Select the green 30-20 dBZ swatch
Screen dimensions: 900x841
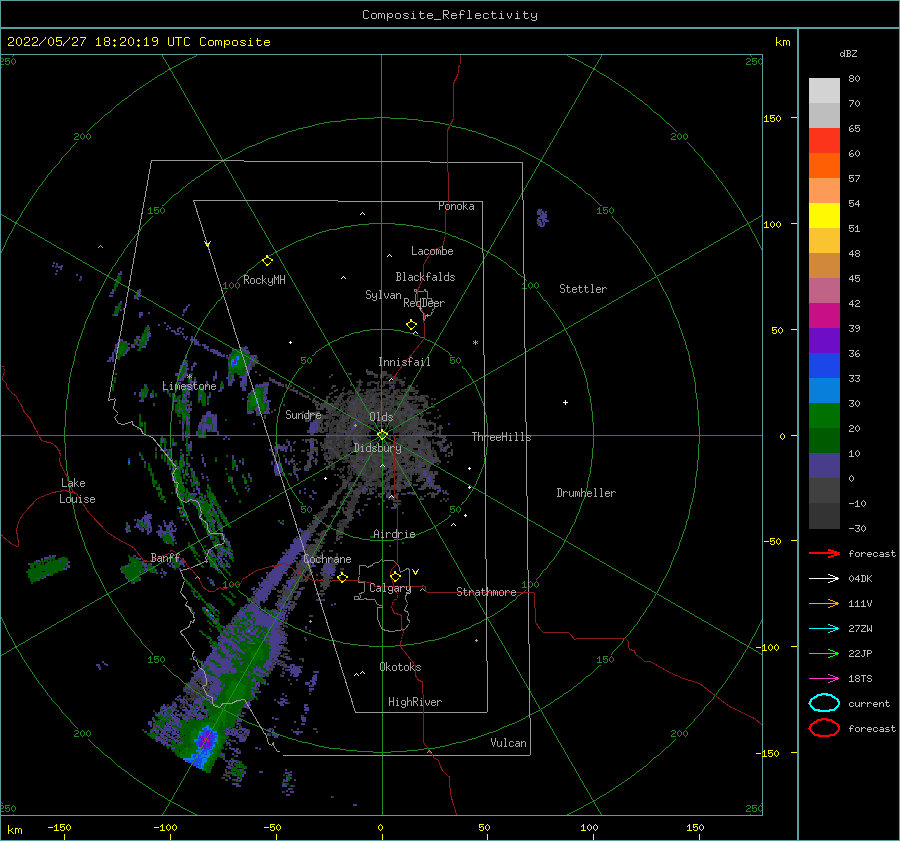pos(824,416)
